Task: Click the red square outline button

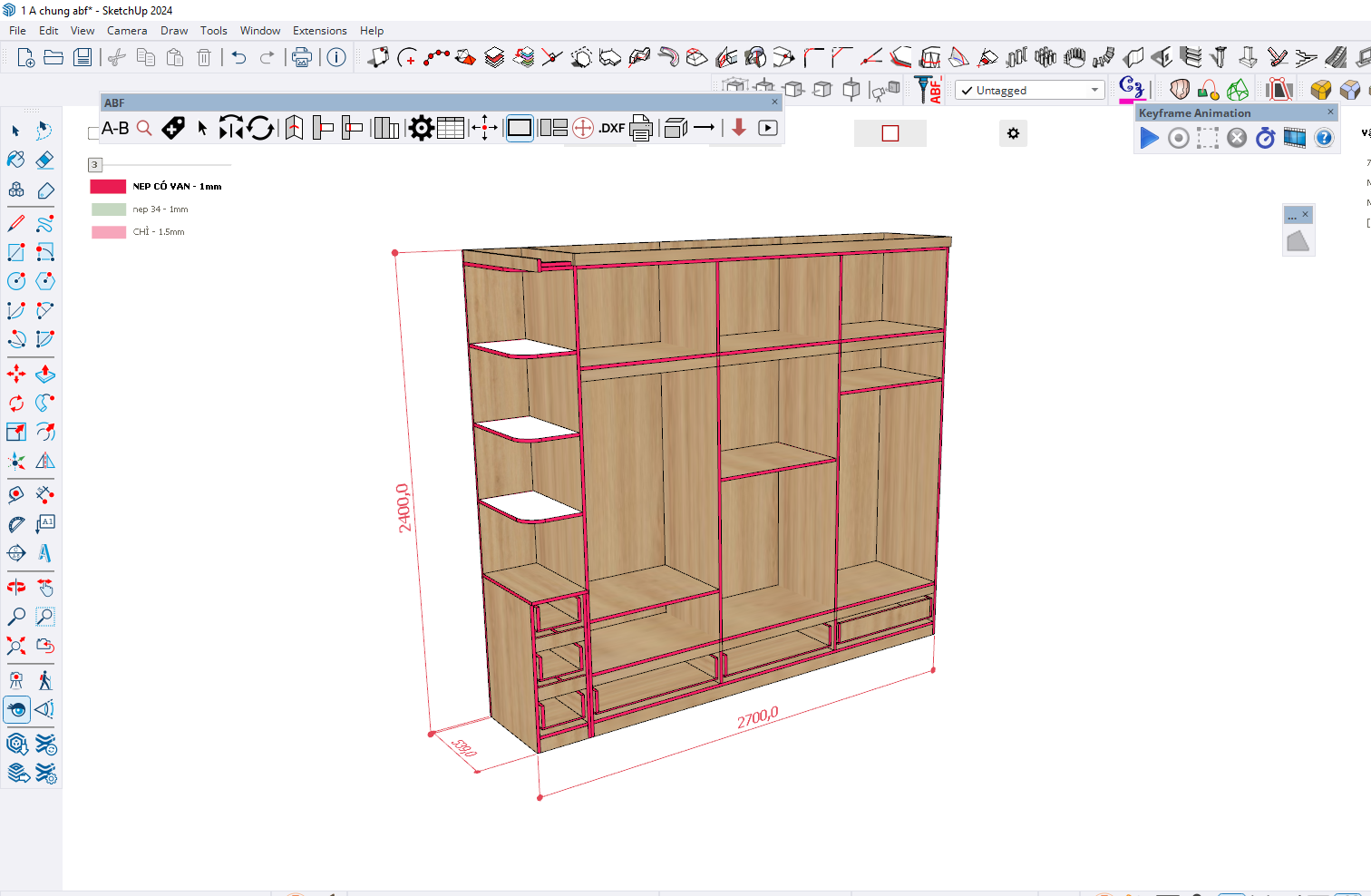Action: coord(890,133)
